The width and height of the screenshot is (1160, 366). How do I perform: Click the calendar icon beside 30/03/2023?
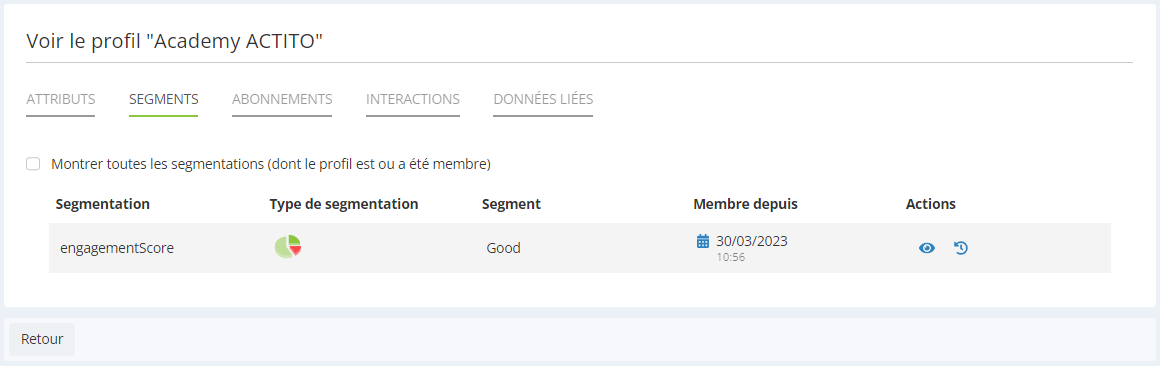[x=703, y=241]
